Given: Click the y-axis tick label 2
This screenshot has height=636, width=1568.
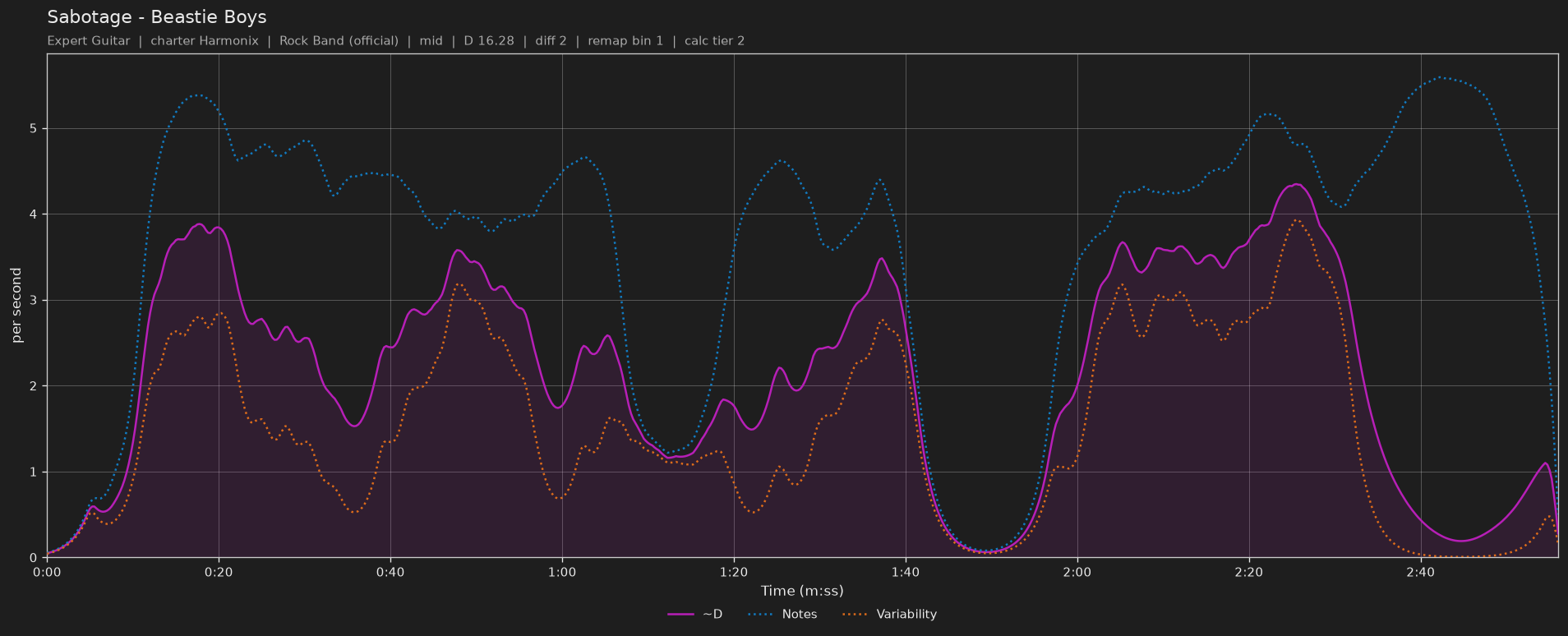Looking at the screenshot, I should (x=34, y=386).
